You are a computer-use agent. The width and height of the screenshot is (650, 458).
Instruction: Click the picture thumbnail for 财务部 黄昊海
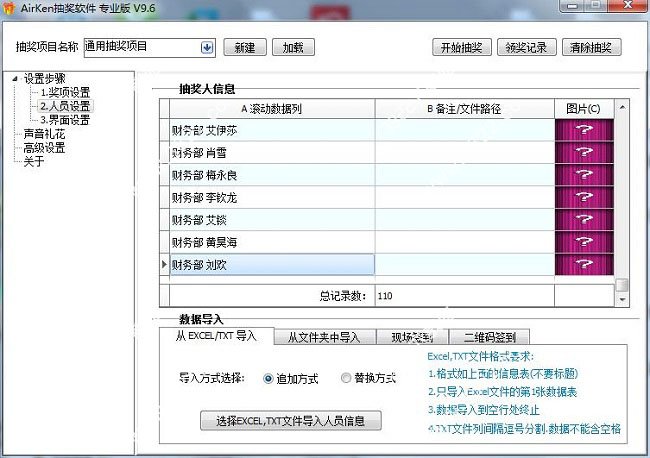(584, 242)
